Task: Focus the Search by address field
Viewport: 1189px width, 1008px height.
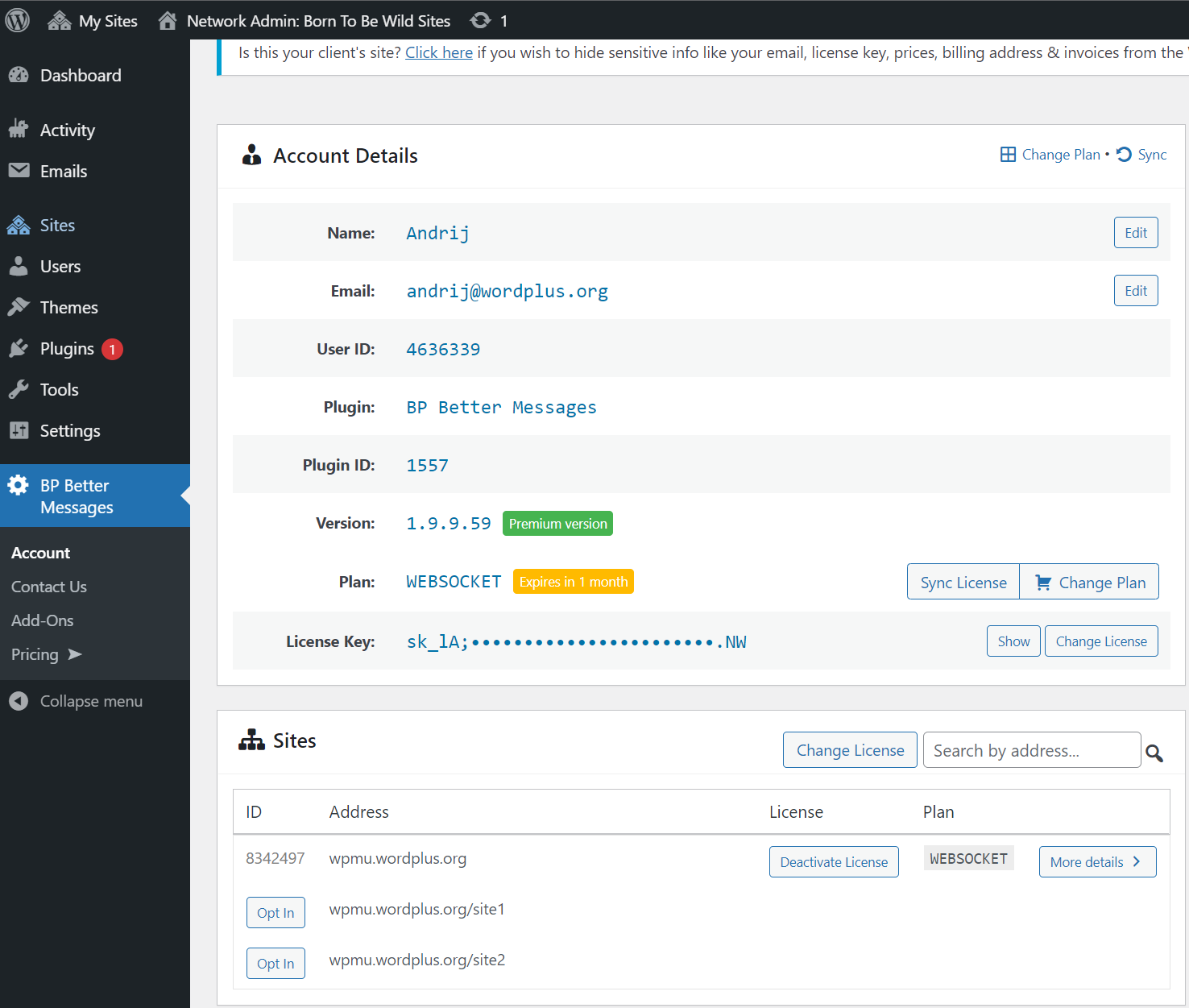Action: 1032,750
